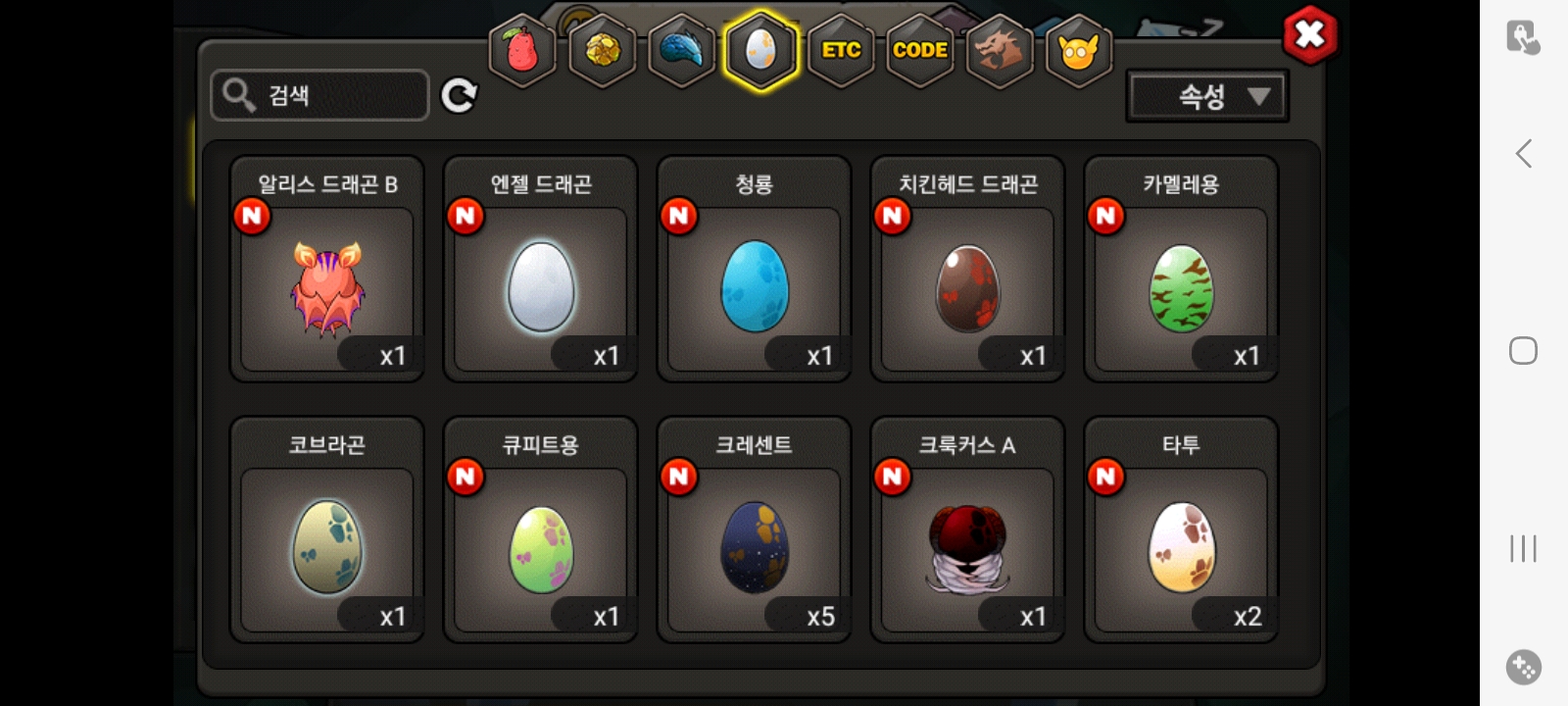1568x706 pixels.
Task: Select the 알리스 드래곤 B egg
Action: [x=327, y=269]
